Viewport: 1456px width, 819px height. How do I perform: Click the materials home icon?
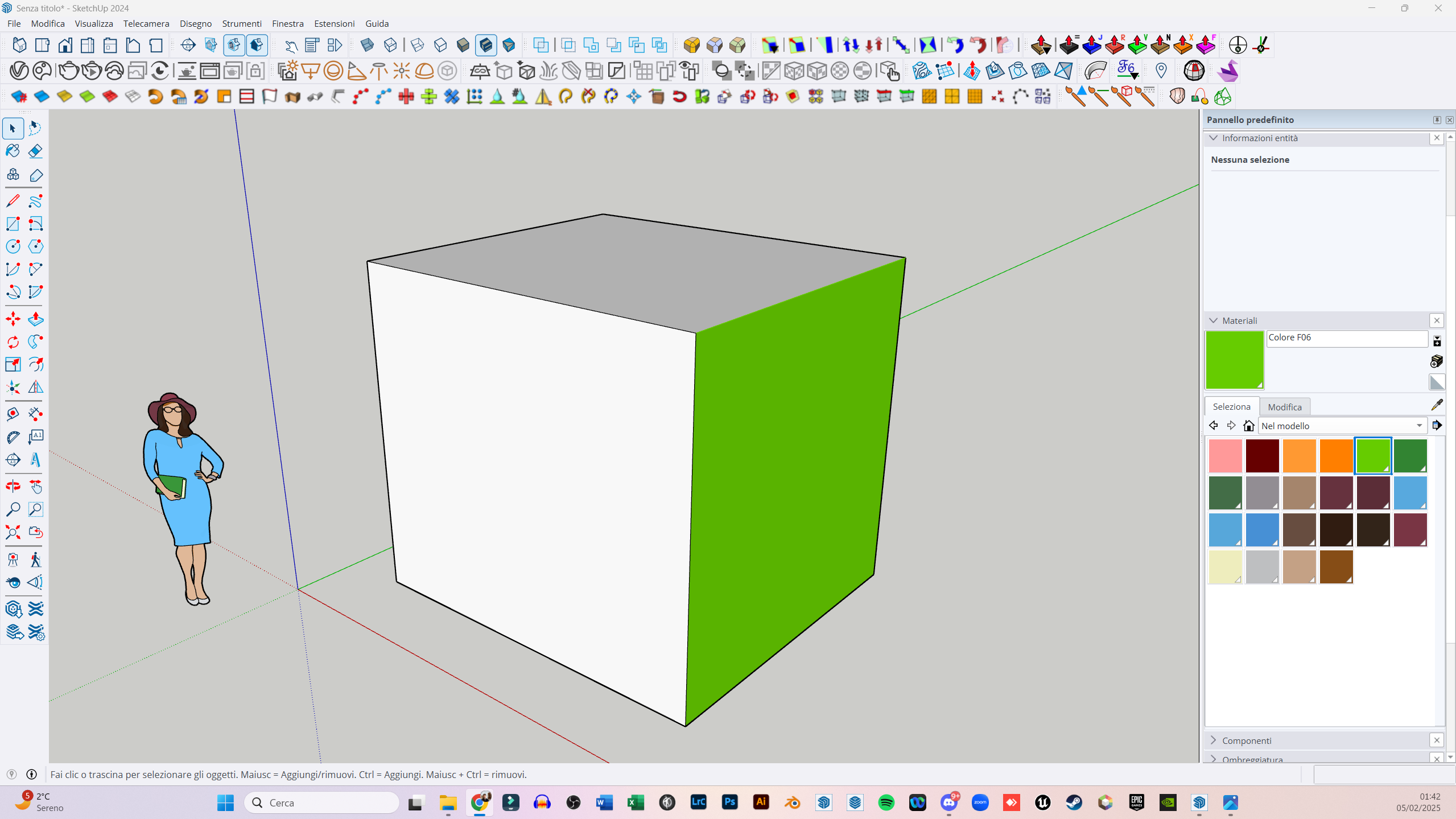pyautogui.click(x=1249, y=426)
